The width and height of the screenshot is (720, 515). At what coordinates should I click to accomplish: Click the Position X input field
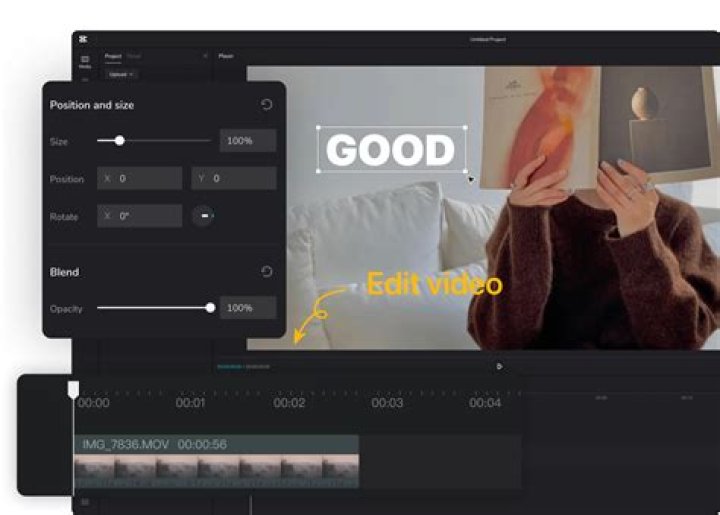pyautogui.click(x=140, y=179)
